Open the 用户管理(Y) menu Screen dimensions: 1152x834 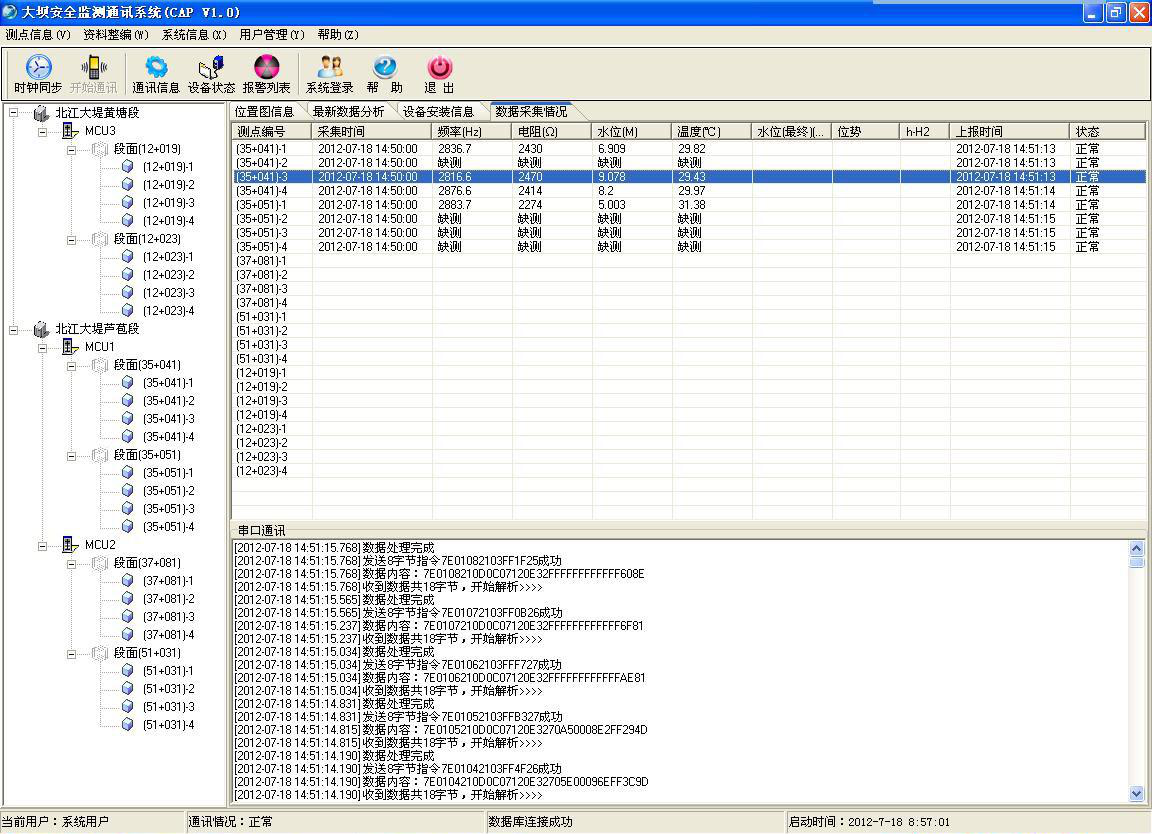(272, 35)
